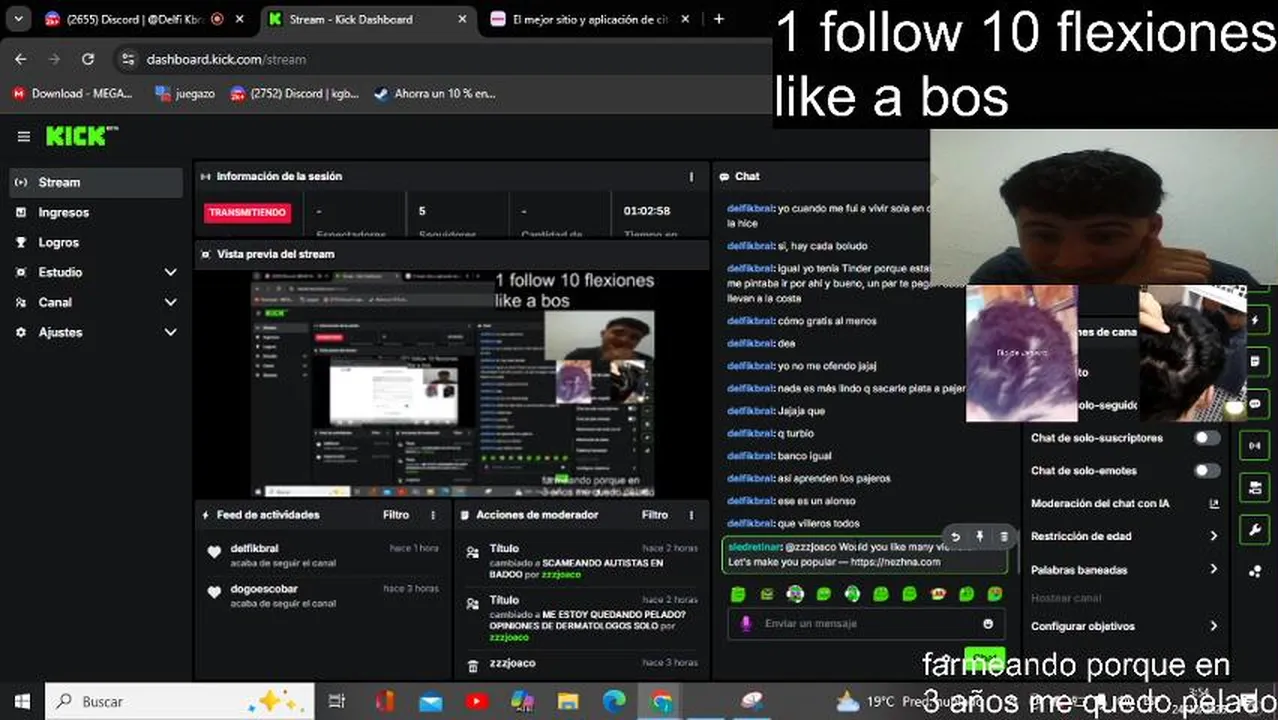Screen dimensions: 1278x720
Task: Expand Ajustes menu chevron
Action: (x=170, y=332)
